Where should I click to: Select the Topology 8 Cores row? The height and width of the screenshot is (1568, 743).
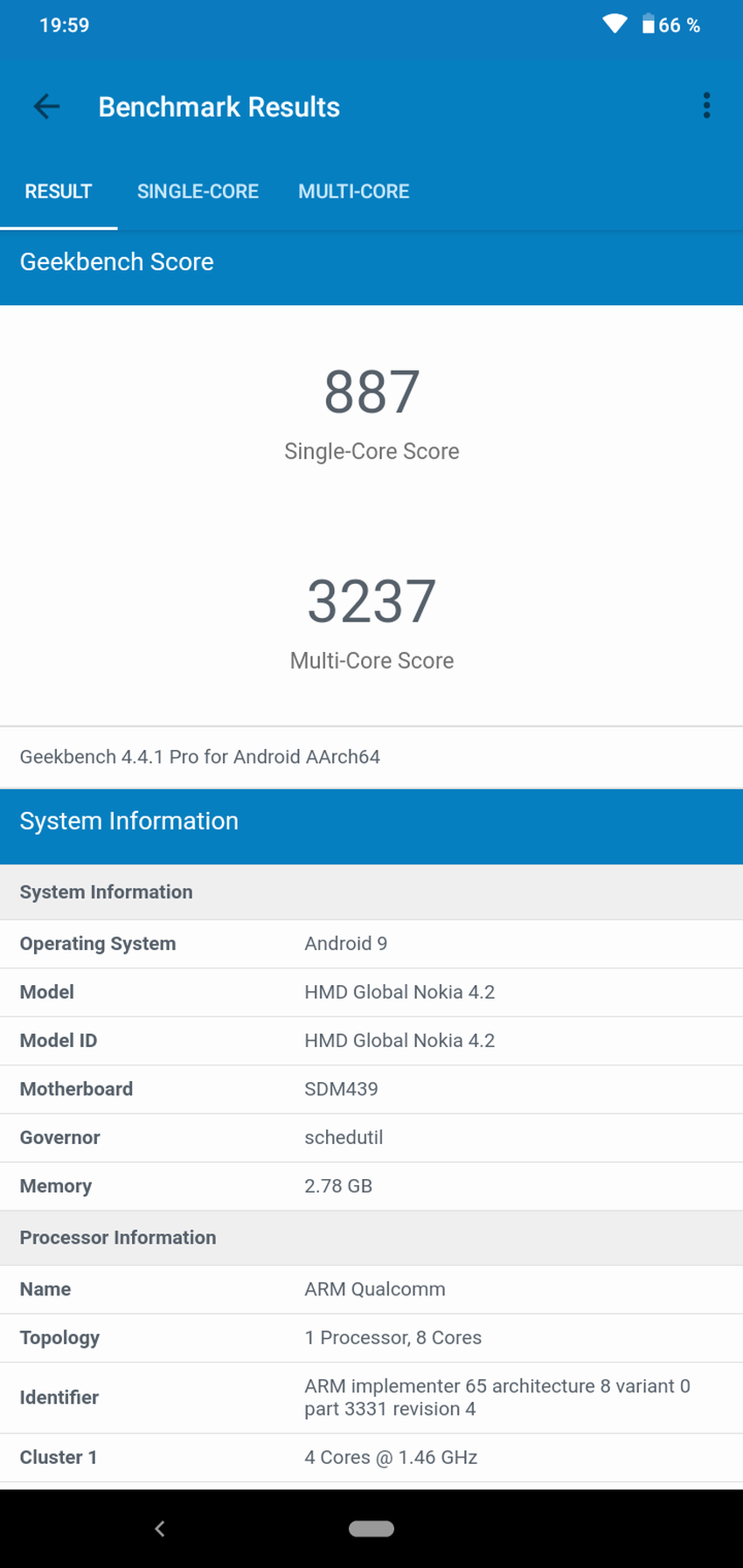point(371,1337)
